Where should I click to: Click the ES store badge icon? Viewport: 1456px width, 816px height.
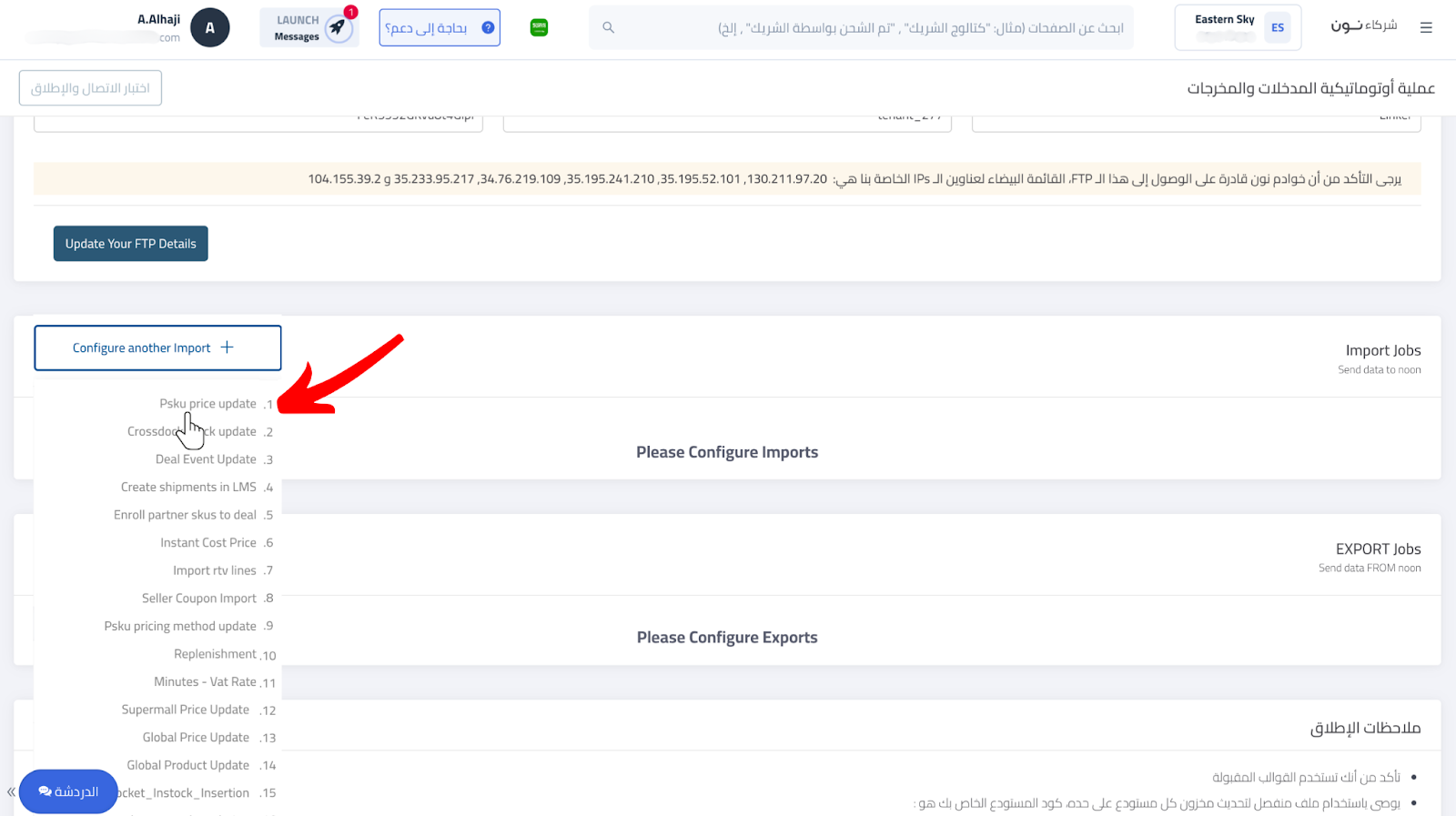(1278, 27)
